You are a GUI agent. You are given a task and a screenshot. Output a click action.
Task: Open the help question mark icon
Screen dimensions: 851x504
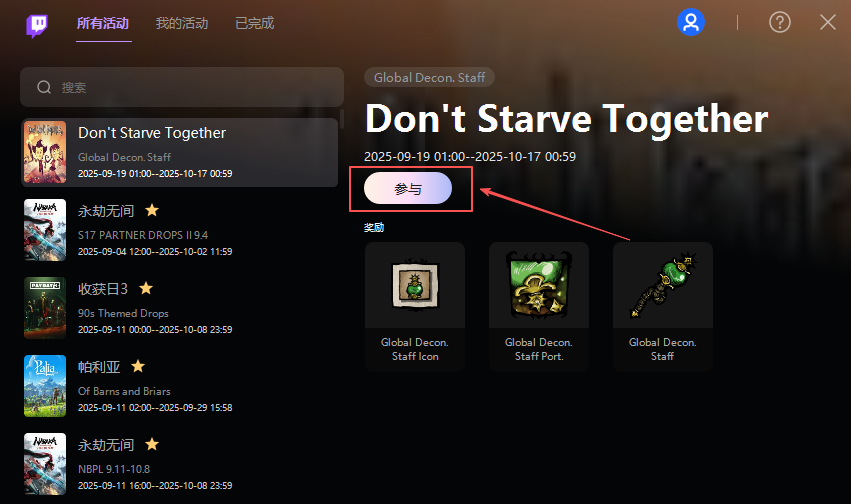point(779,22)
